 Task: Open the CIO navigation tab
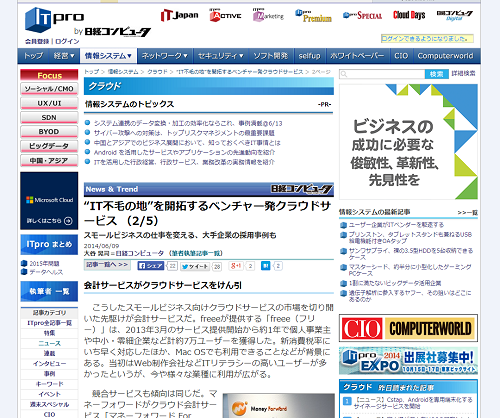pos(401,56)
